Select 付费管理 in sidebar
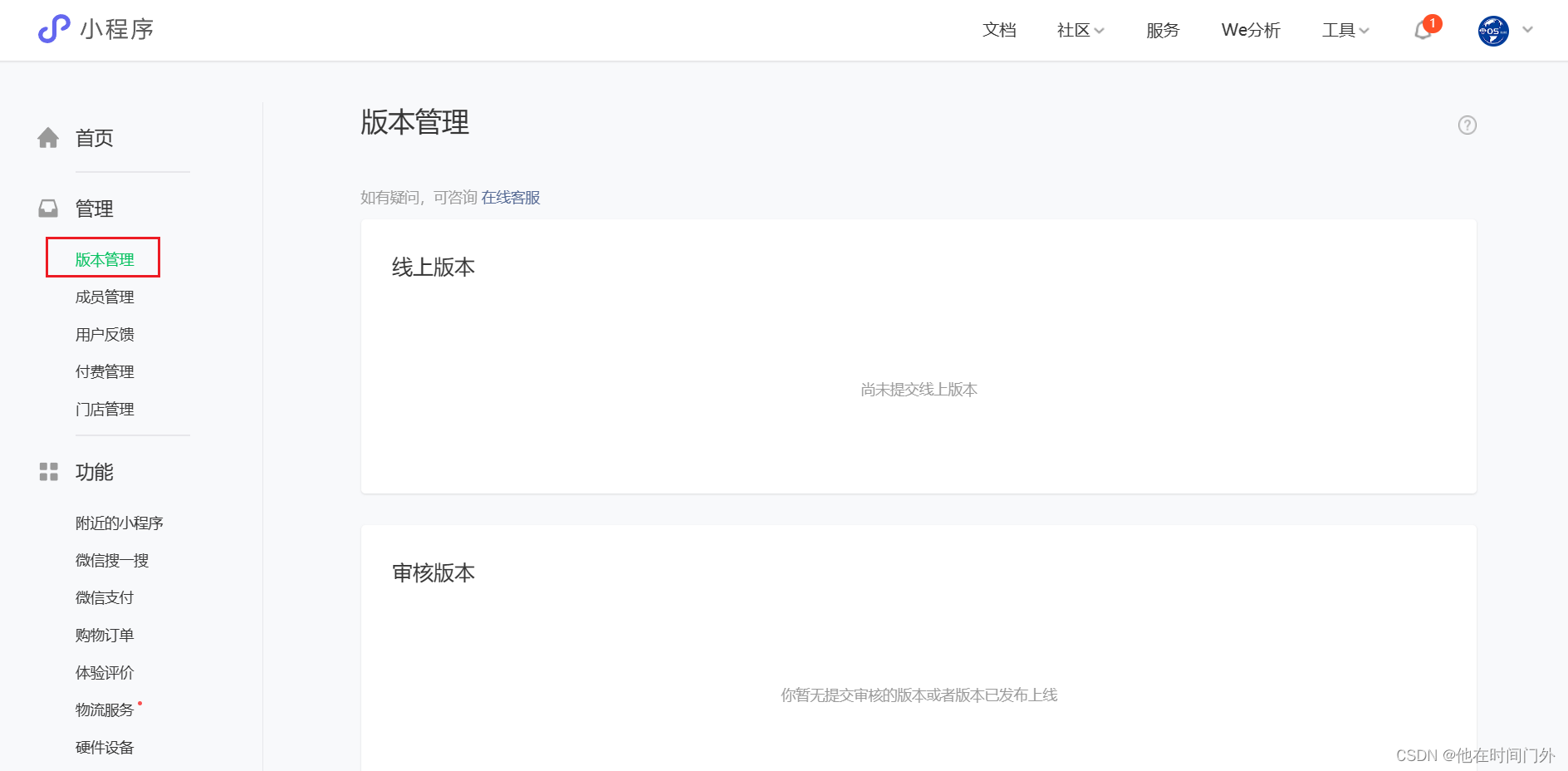This screenshot has width=1568, height=771. pyautogui.click(x=105, y=371)
